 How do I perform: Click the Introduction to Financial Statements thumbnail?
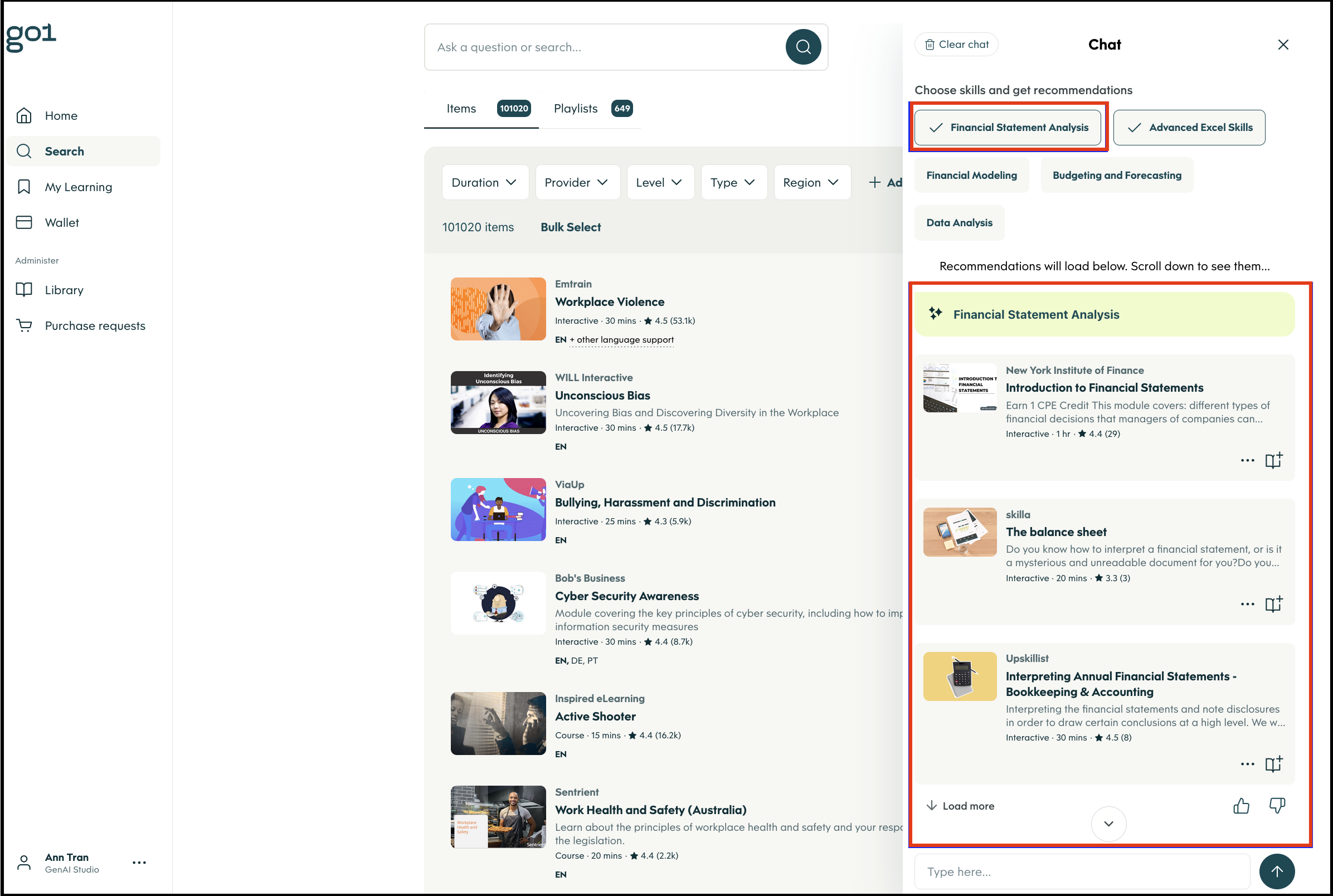pyautogui.click(x=959, y=388)
